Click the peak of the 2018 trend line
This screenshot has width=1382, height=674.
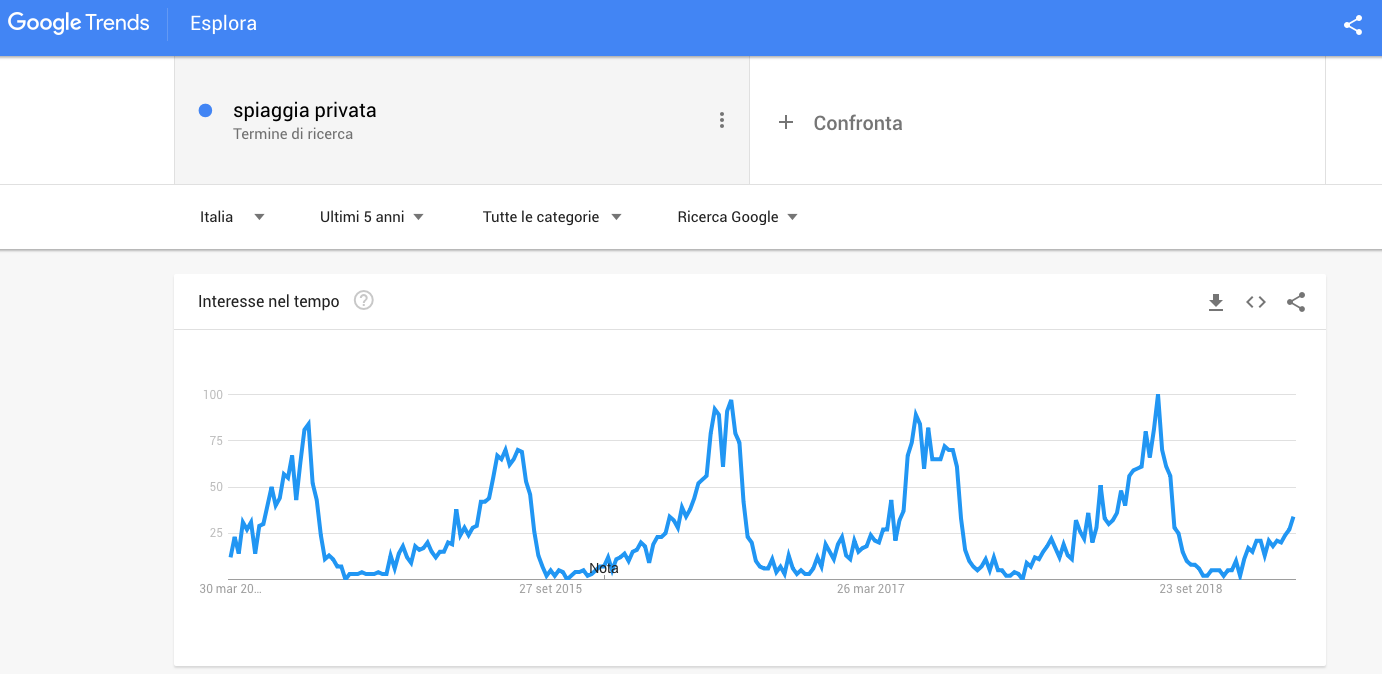click(x=1157, y=395)
